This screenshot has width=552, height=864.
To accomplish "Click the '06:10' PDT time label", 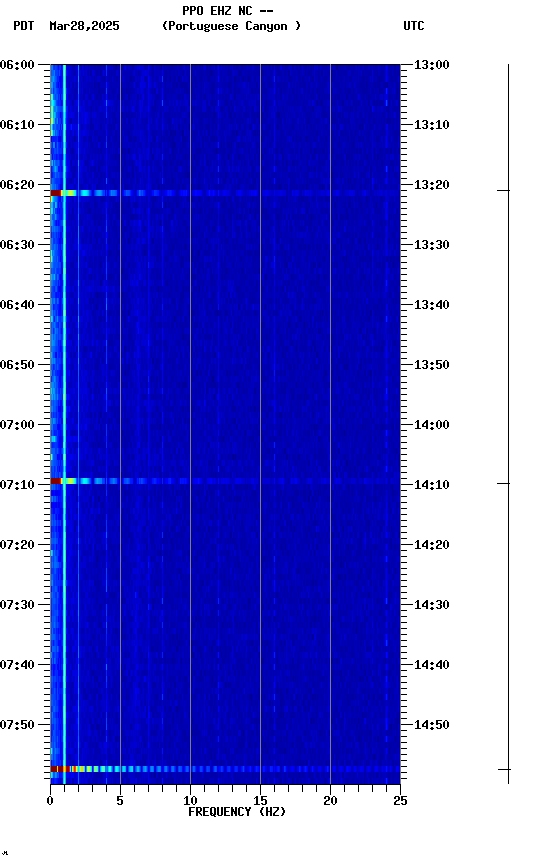I will 17,125.
